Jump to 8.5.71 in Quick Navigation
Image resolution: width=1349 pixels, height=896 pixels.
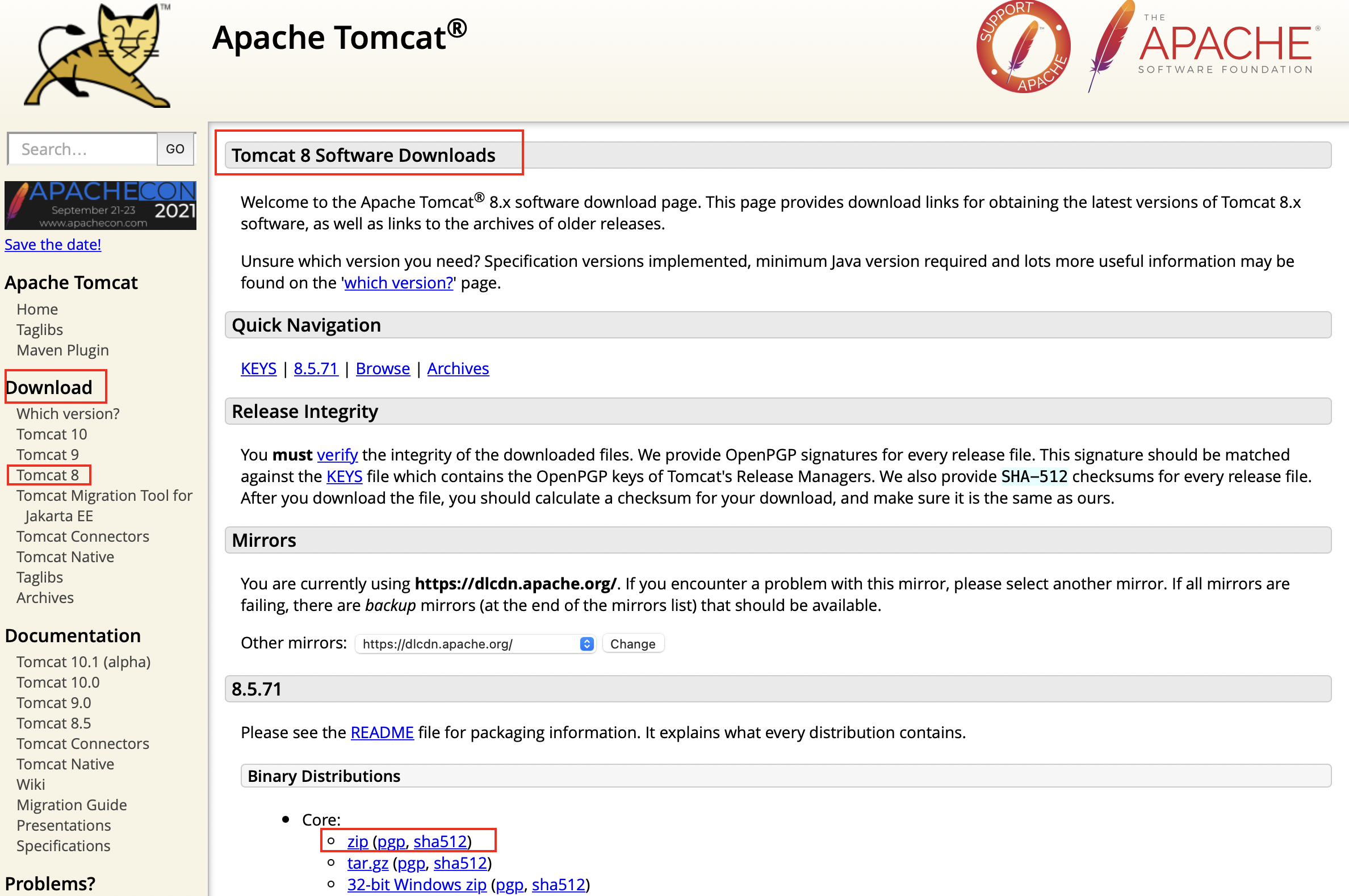[316, 369]
